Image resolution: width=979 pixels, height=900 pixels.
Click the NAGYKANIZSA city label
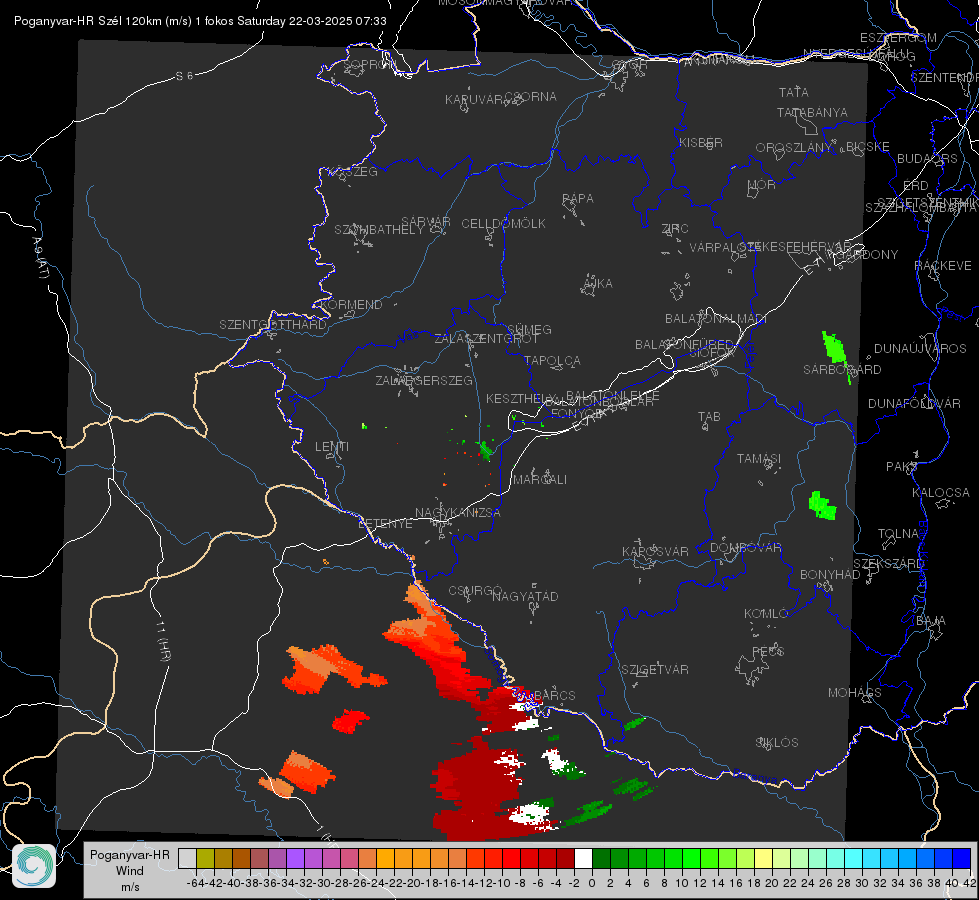tap(458, 513)
